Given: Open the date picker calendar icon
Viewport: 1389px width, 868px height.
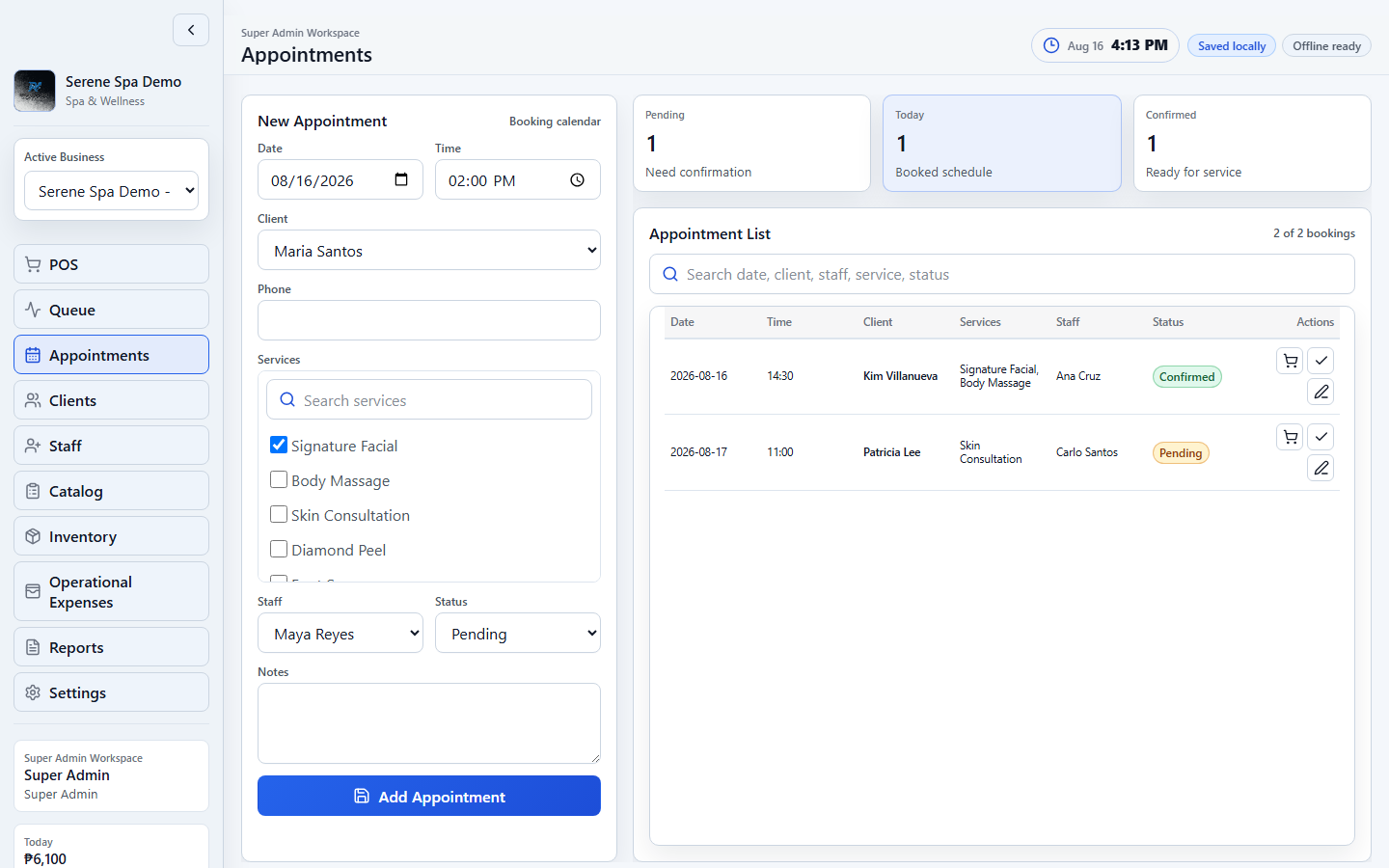Looking at the screenshot, I should coord(401,179).
